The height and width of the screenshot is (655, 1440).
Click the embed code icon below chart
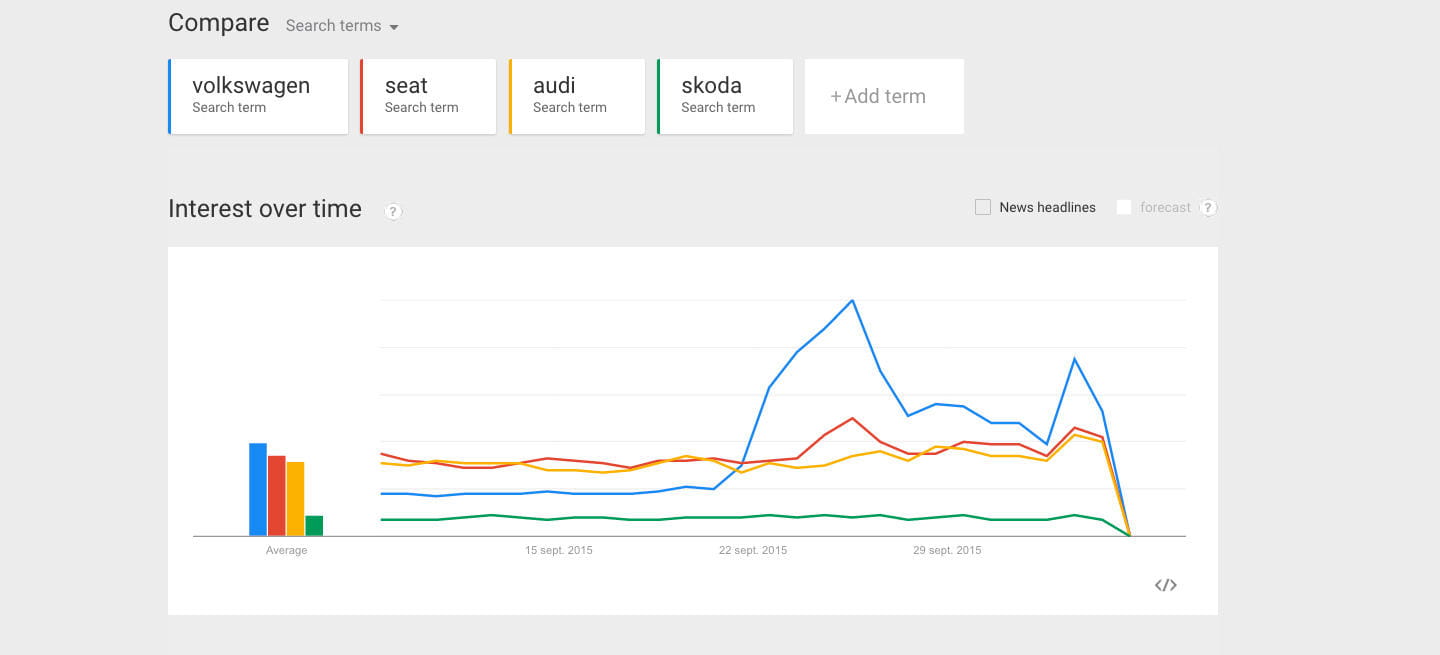1165,585
